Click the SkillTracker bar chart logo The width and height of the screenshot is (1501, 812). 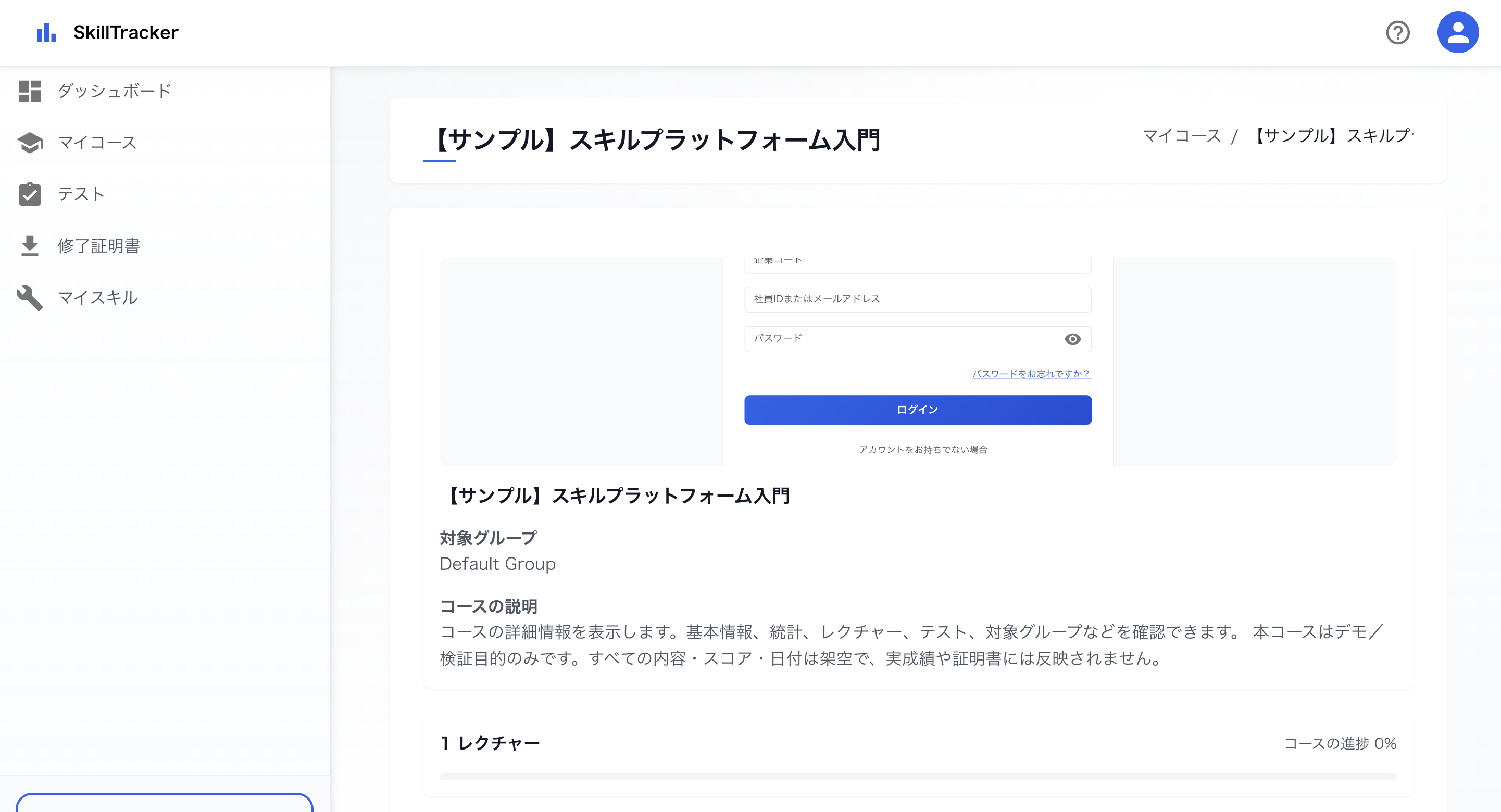click(47, 33)
